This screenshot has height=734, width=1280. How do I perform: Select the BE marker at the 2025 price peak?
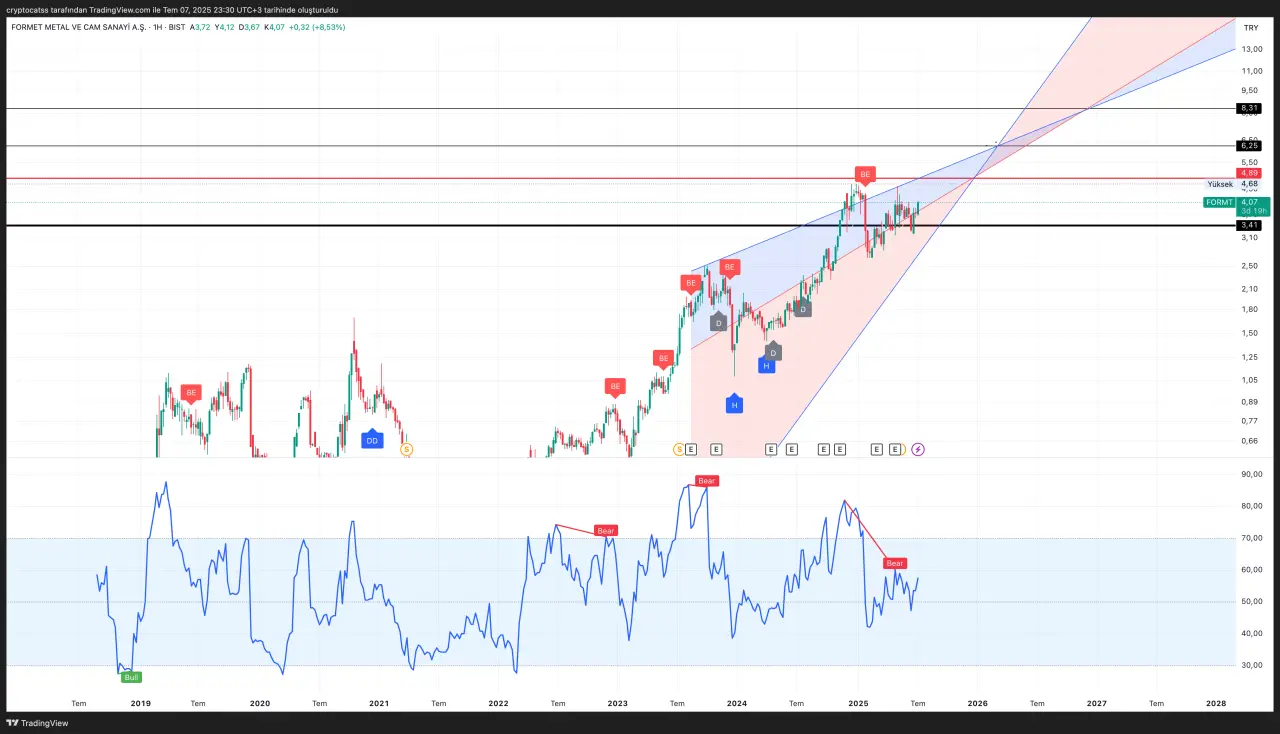pyautogui.click(x=865, y=174)
